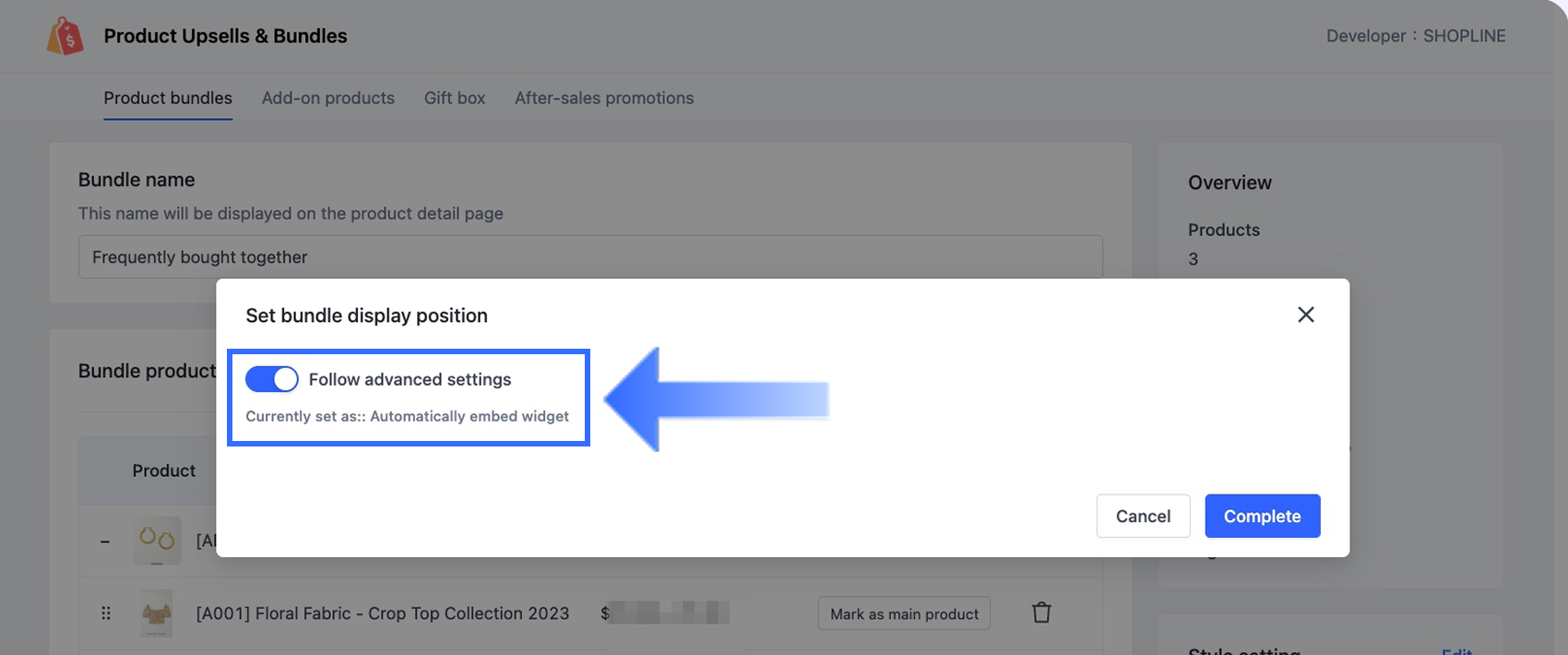Mark Floral Fabric as main product
Viewport: 1568px width, 655px height.
pos(904,613)
